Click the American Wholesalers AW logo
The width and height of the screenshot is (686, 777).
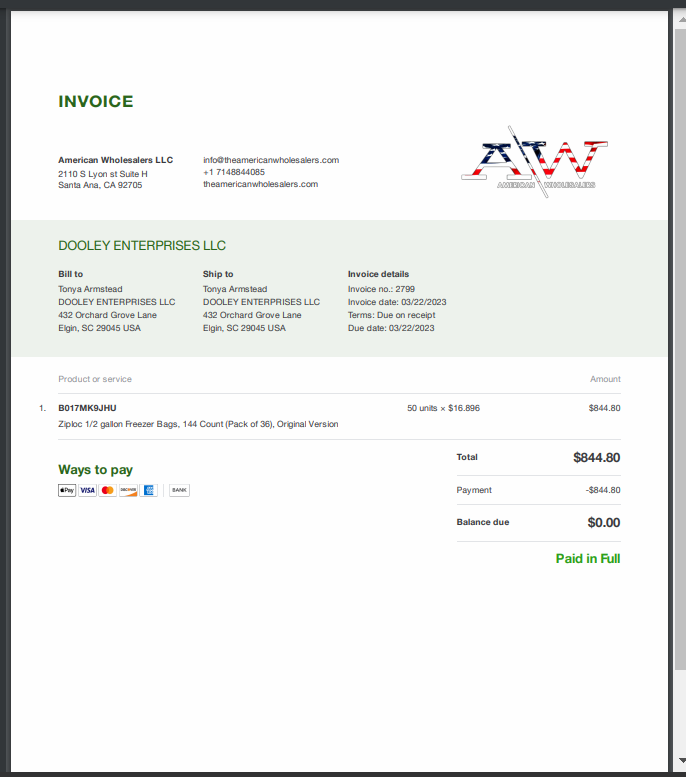[x=534, y=163]
